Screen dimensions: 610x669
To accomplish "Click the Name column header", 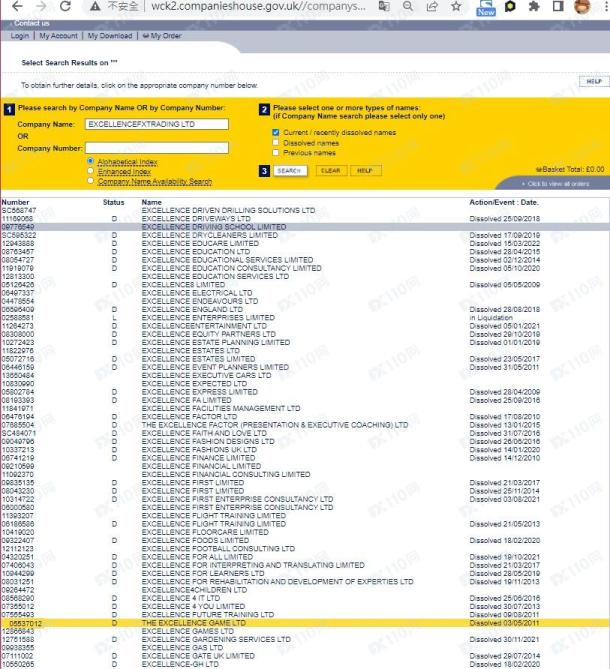I will coord(151,202).
